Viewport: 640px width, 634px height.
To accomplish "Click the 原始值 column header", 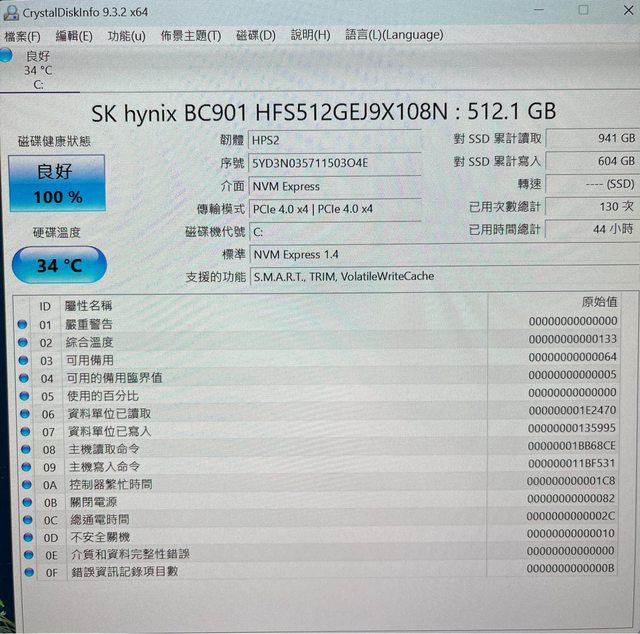I will click(598, 302).
